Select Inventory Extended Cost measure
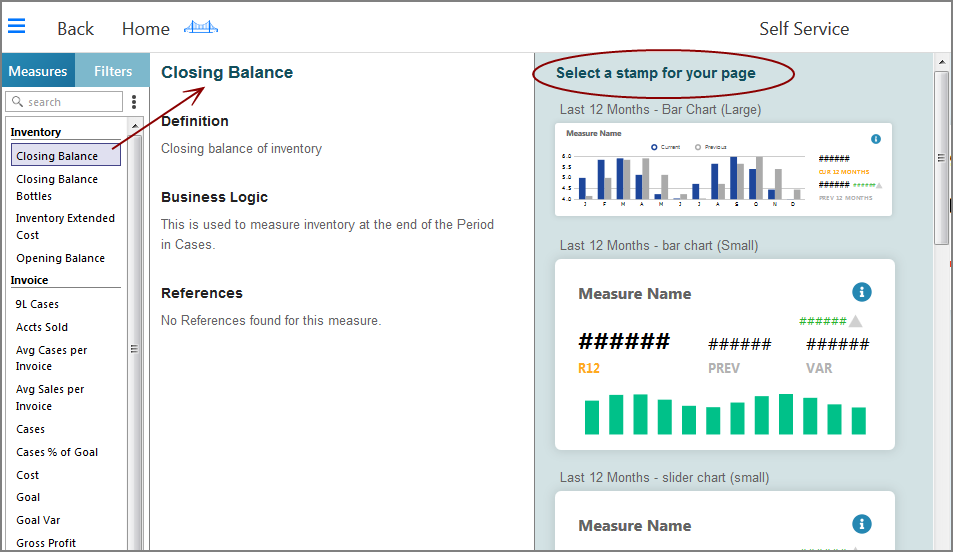 [x=65, y=226]
